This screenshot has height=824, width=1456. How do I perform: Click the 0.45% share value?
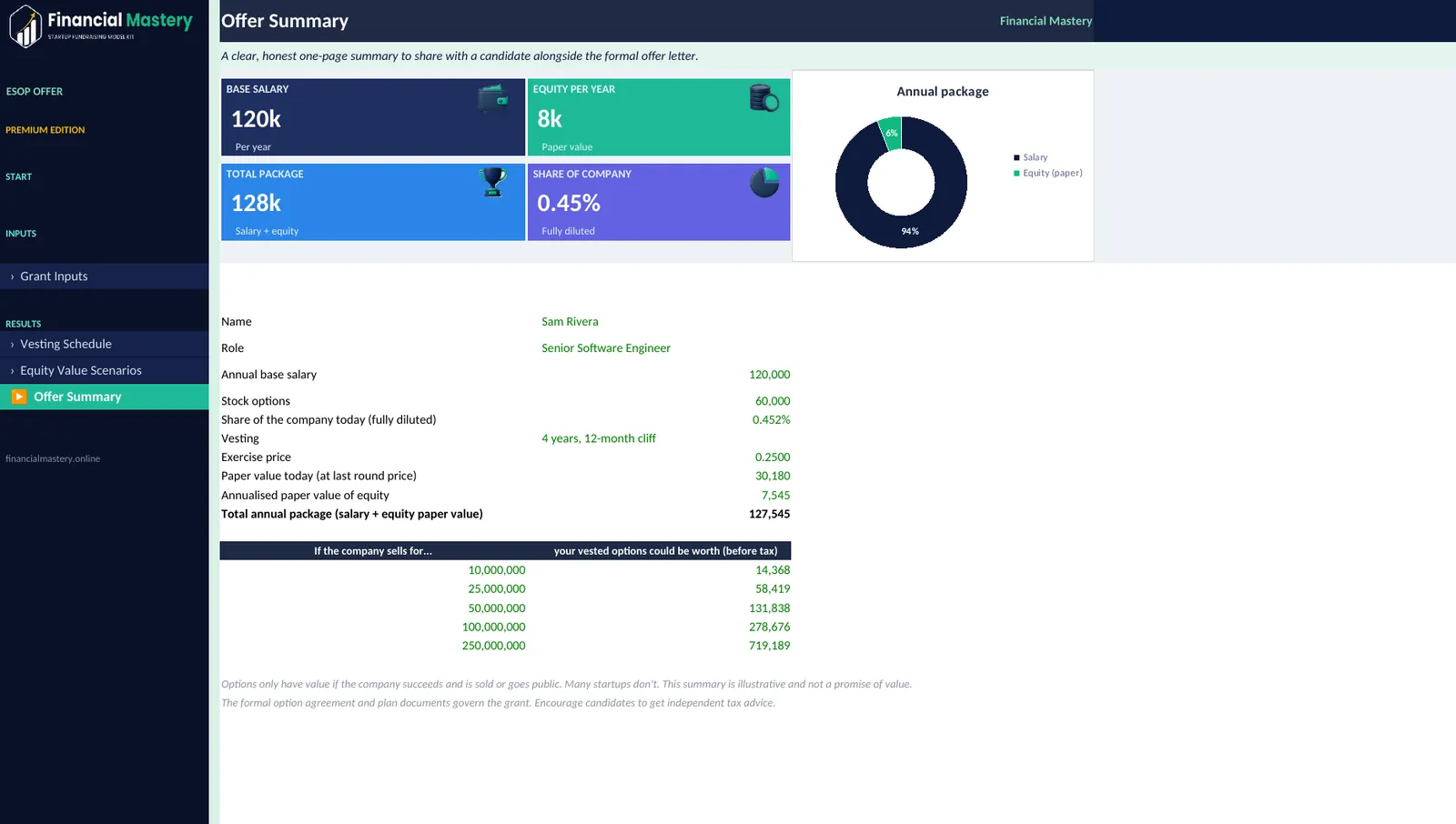click(569, 203)
